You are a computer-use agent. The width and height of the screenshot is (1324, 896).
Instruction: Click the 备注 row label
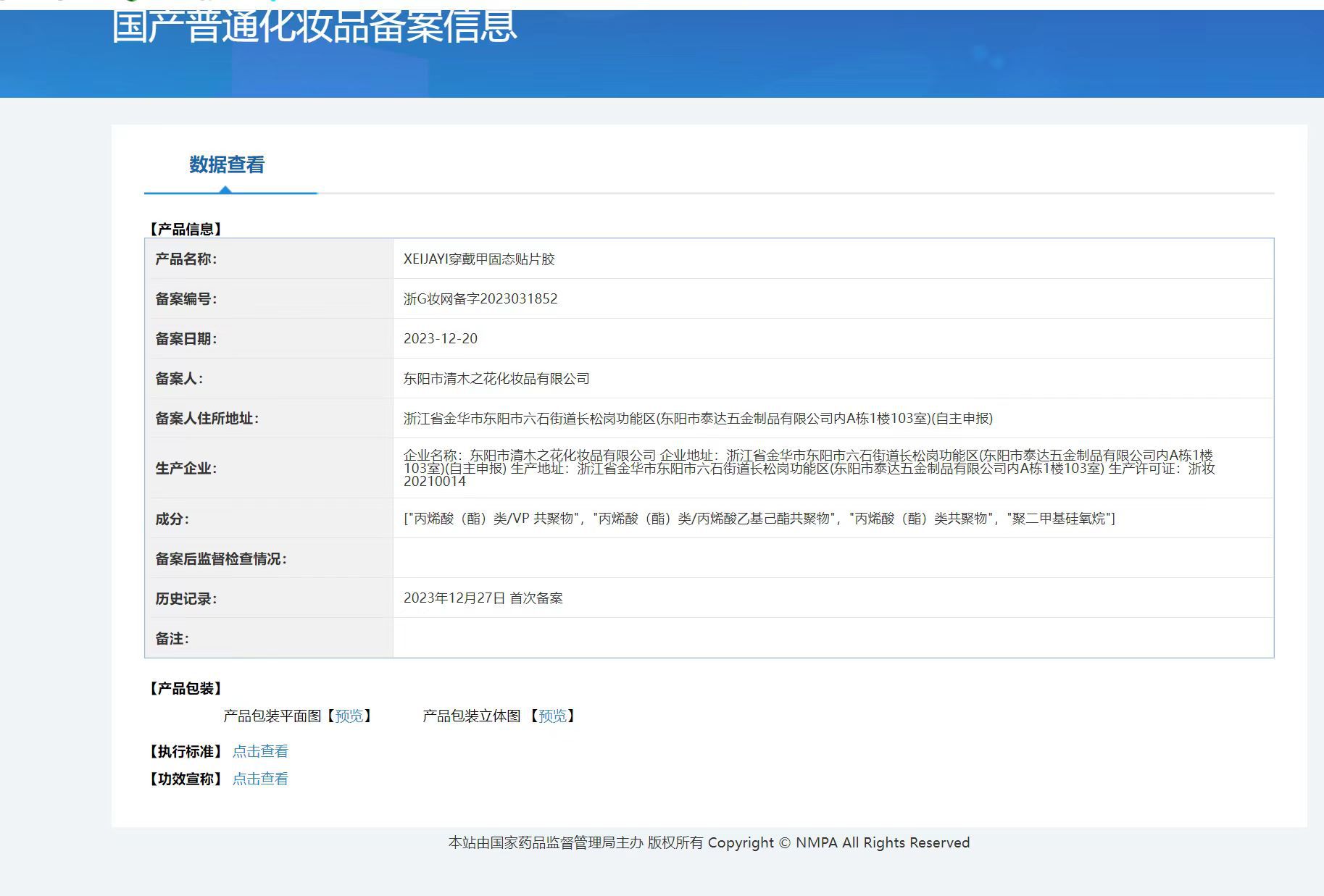(x=172, y=639)
